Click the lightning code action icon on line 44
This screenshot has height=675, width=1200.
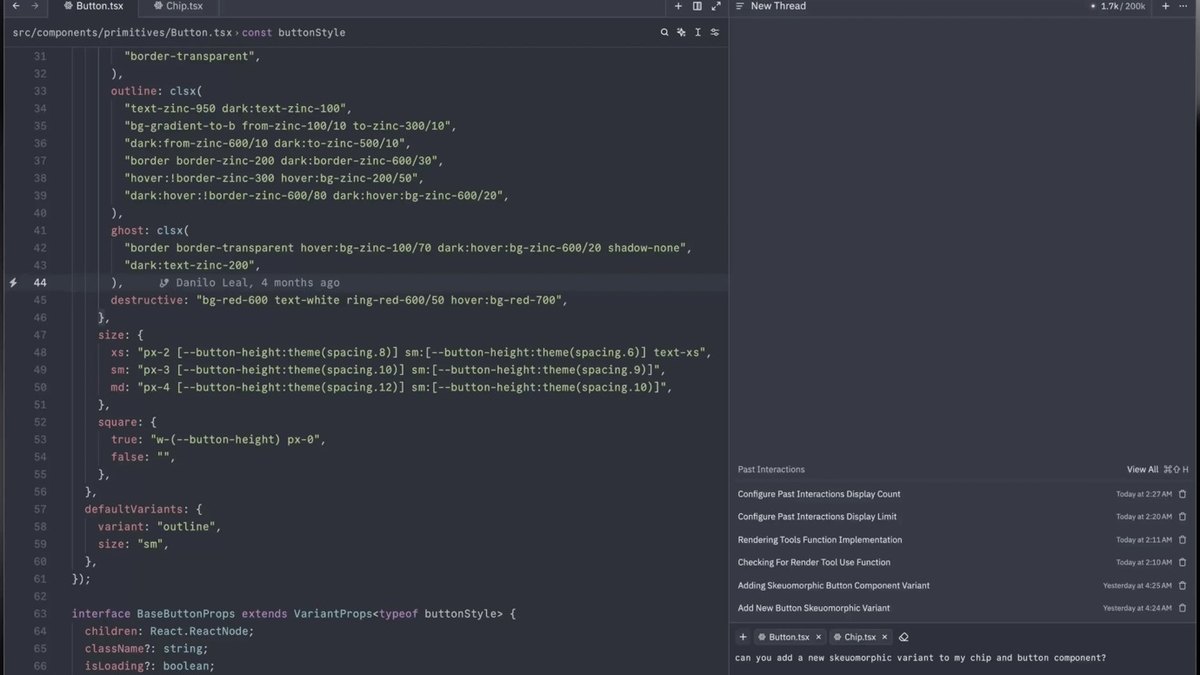click(13, 283)
